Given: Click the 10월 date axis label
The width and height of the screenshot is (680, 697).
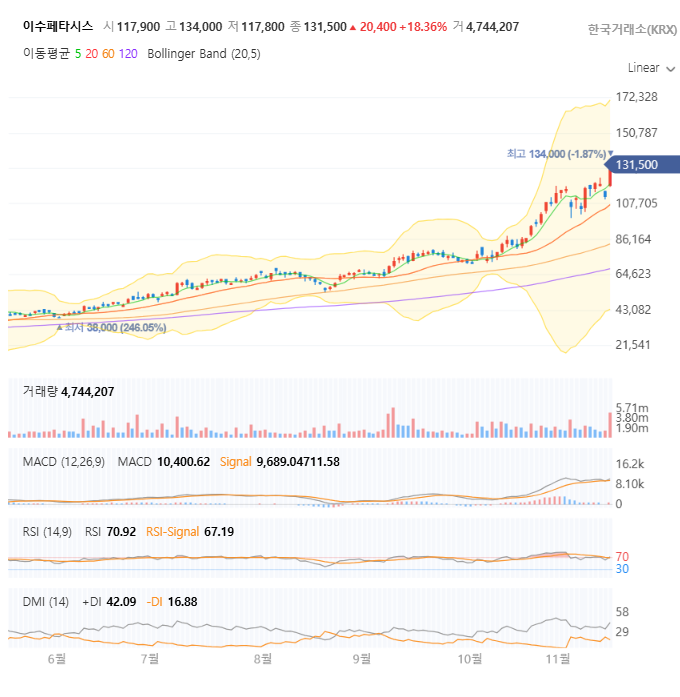Looking at the screenshot, I should tap(470, 659).
